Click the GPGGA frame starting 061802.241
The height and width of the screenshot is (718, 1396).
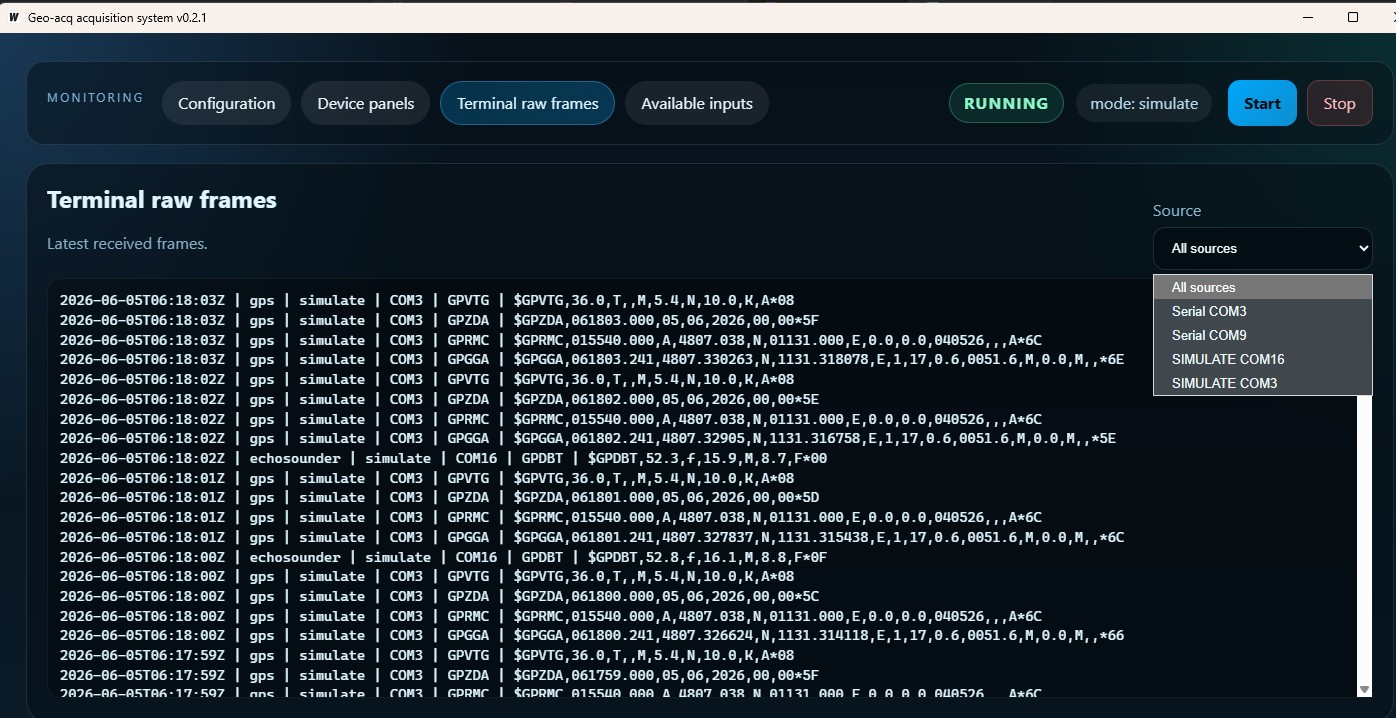(588, 438)
